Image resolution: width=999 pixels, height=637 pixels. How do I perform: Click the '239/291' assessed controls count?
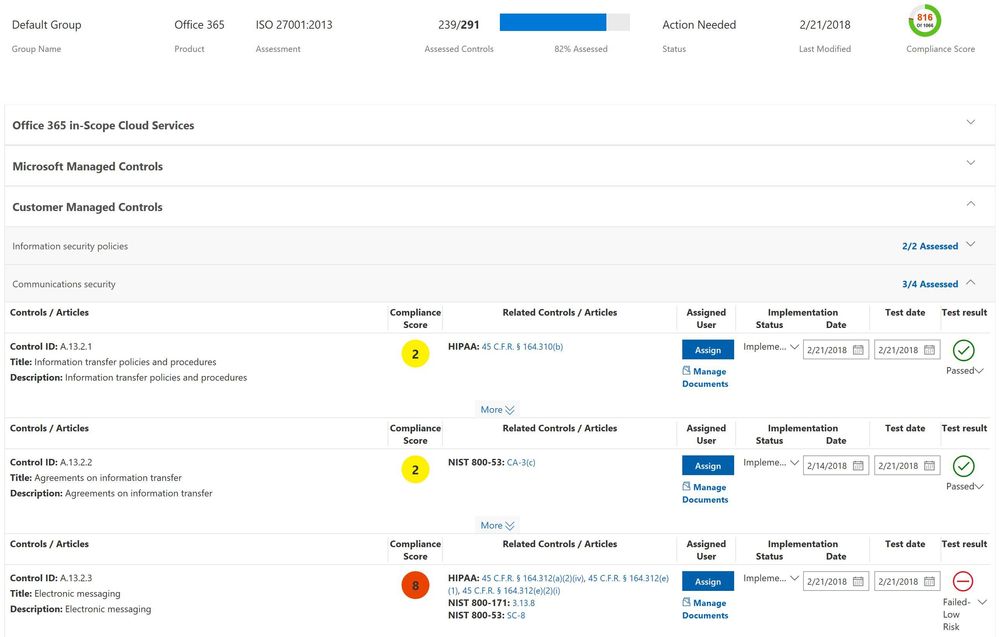[459, 25]
